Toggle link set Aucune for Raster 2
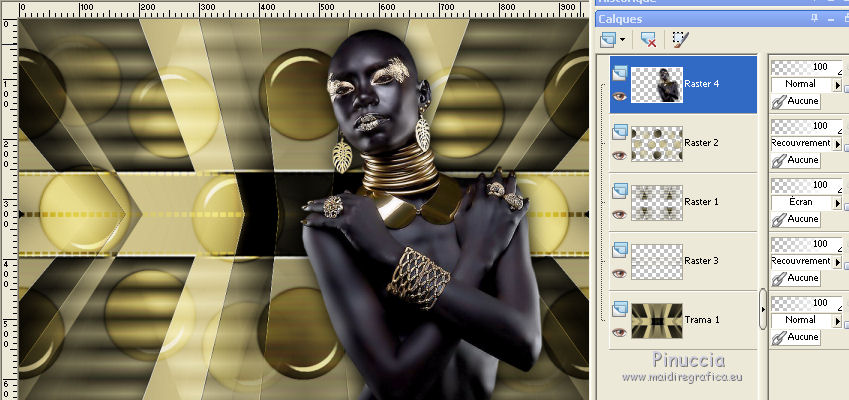 (795, 160)
